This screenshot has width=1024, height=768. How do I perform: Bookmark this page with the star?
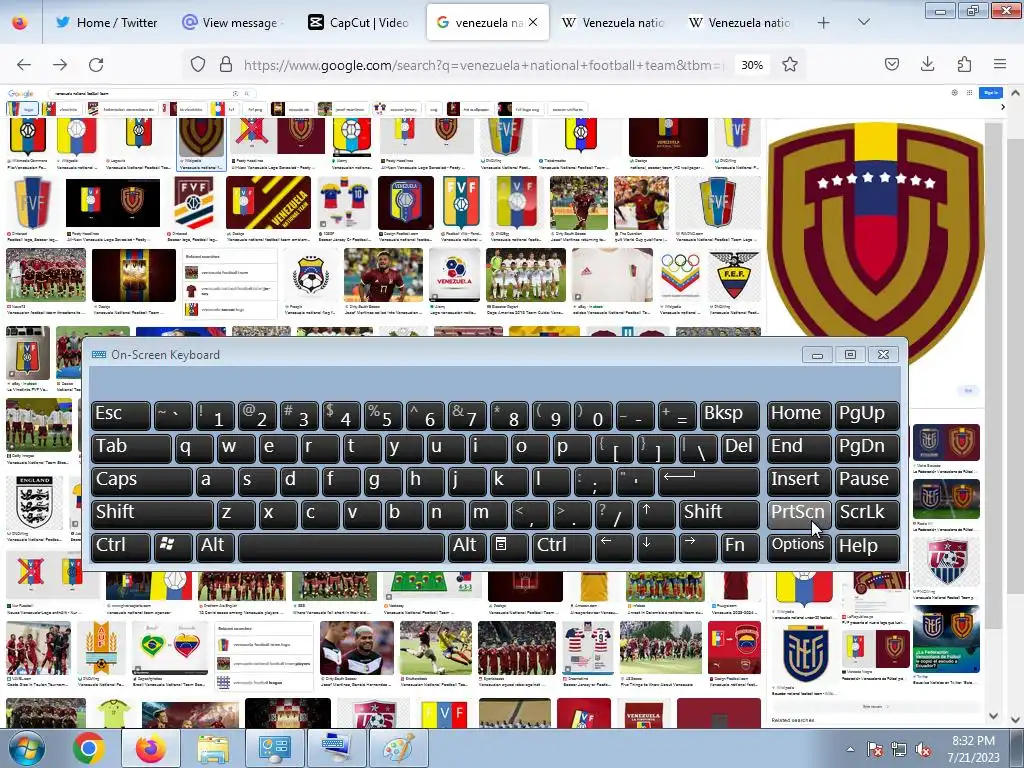pos(790,65)
